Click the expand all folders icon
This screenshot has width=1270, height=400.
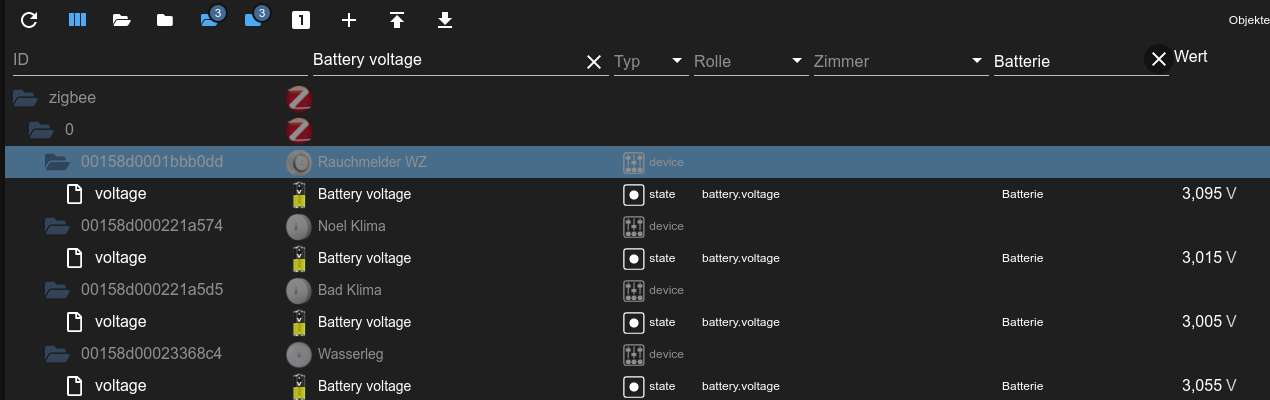121,20
